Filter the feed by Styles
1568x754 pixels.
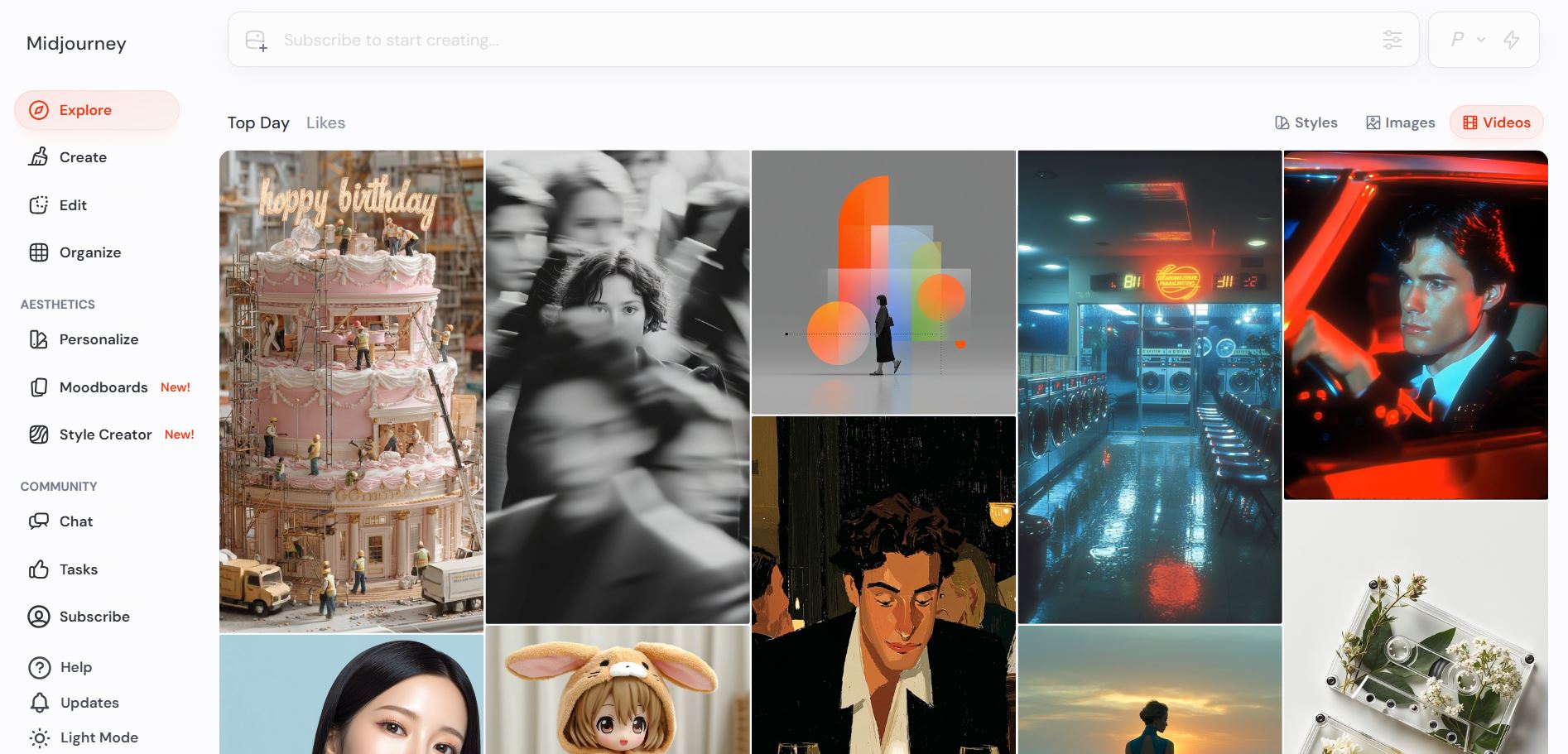pyautogui.click(x=1306, y=122)
